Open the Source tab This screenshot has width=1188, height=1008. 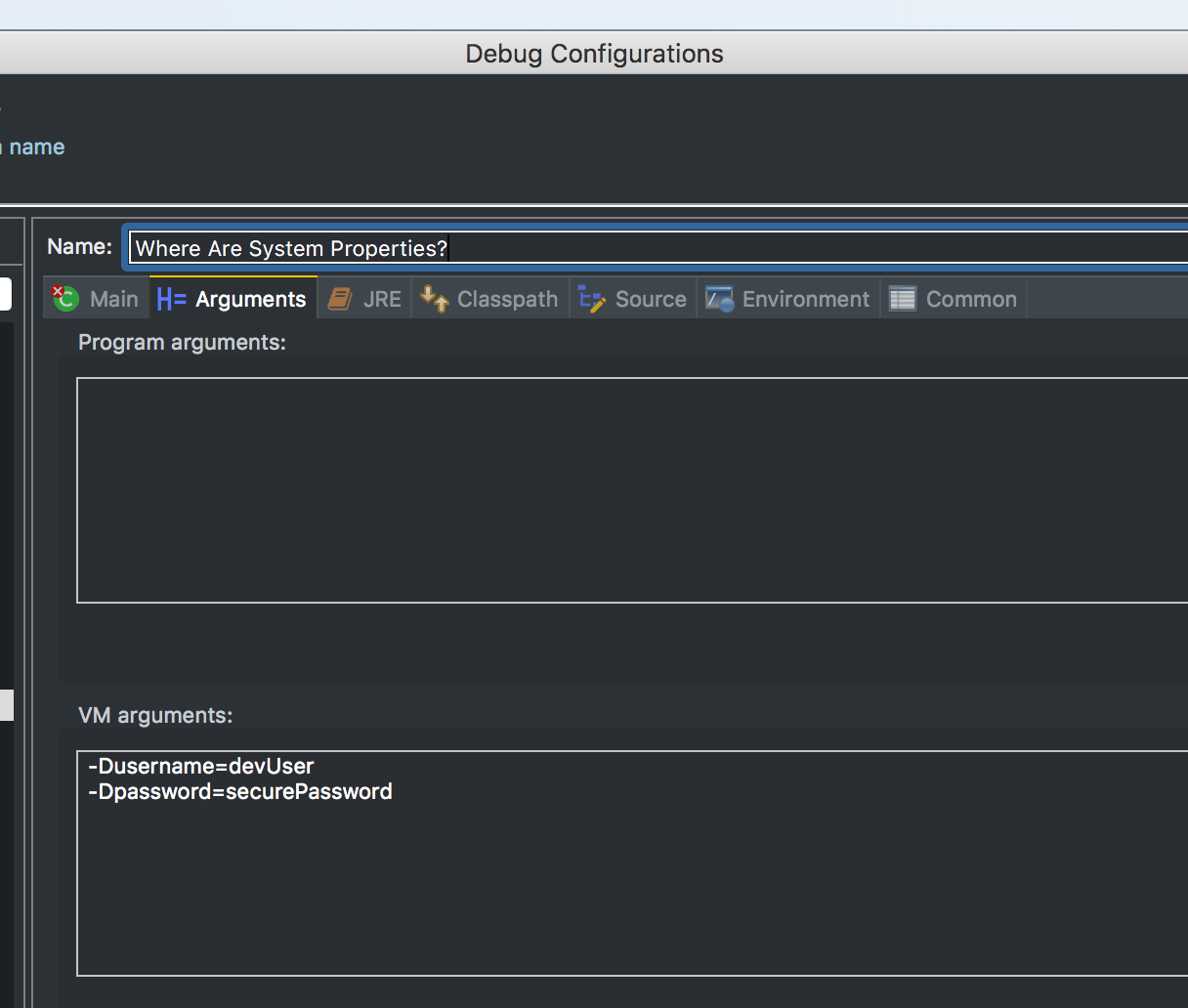650,299
